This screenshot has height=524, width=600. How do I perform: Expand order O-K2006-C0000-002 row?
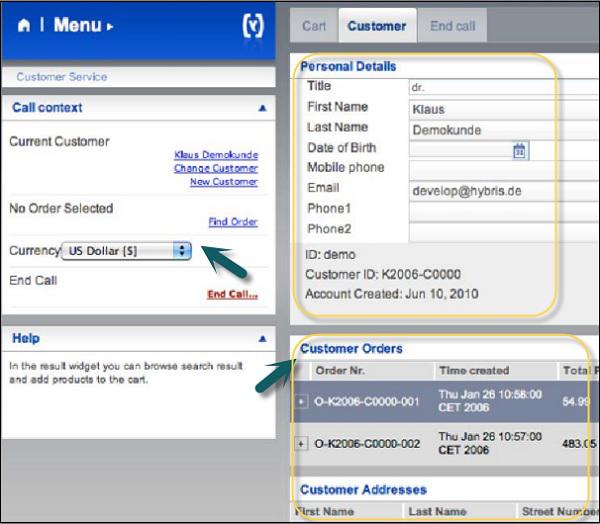pyautogui.click(x=302, y=443)
